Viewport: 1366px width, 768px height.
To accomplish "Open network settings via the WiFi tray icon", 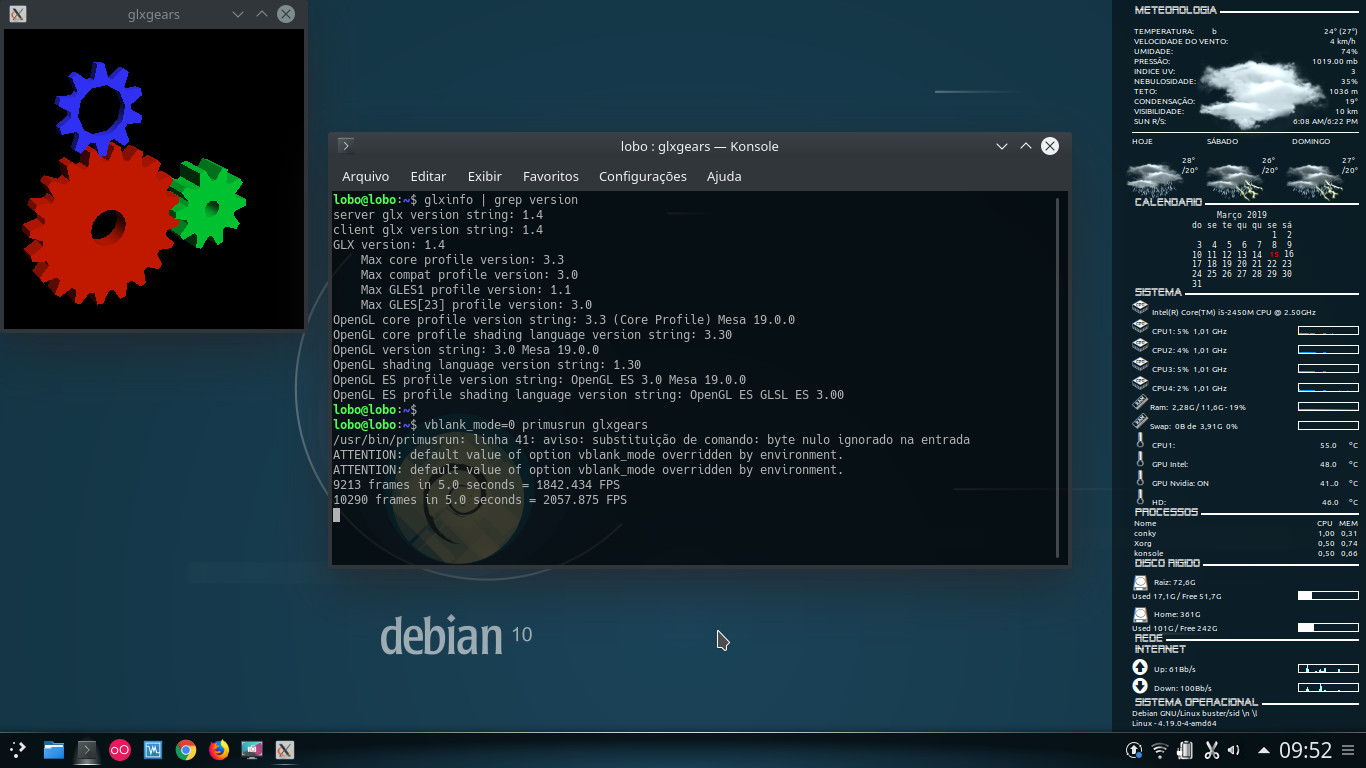I will (1159, 750).
